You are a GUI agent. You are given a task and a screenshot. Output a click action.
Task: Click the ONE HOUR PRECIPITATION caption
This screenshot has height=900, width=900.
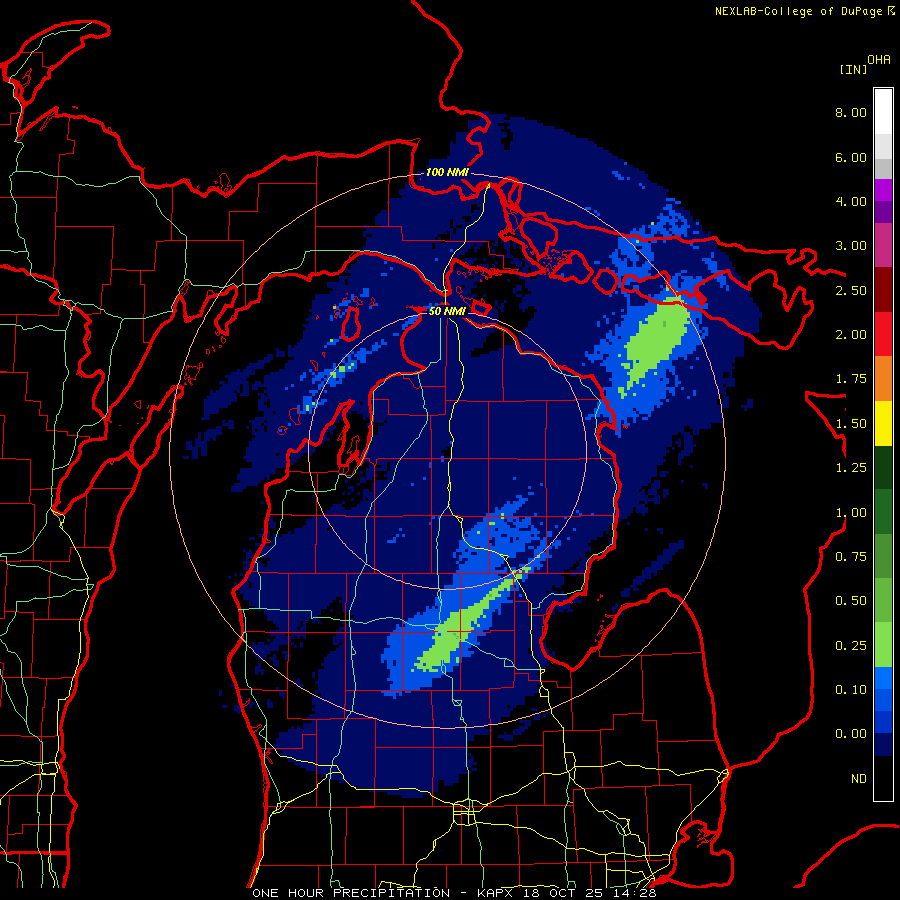[x=351, y=893]
